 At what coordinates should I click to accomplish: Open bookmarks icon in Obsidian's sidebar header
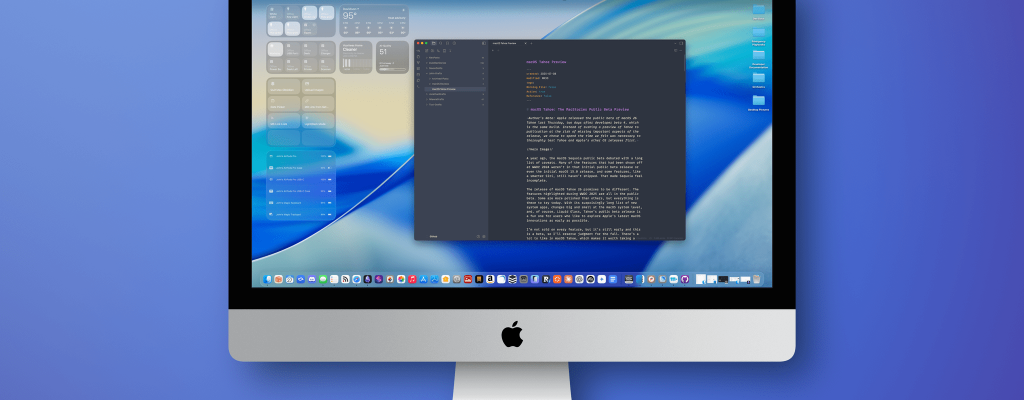click(x=447, y=44)
